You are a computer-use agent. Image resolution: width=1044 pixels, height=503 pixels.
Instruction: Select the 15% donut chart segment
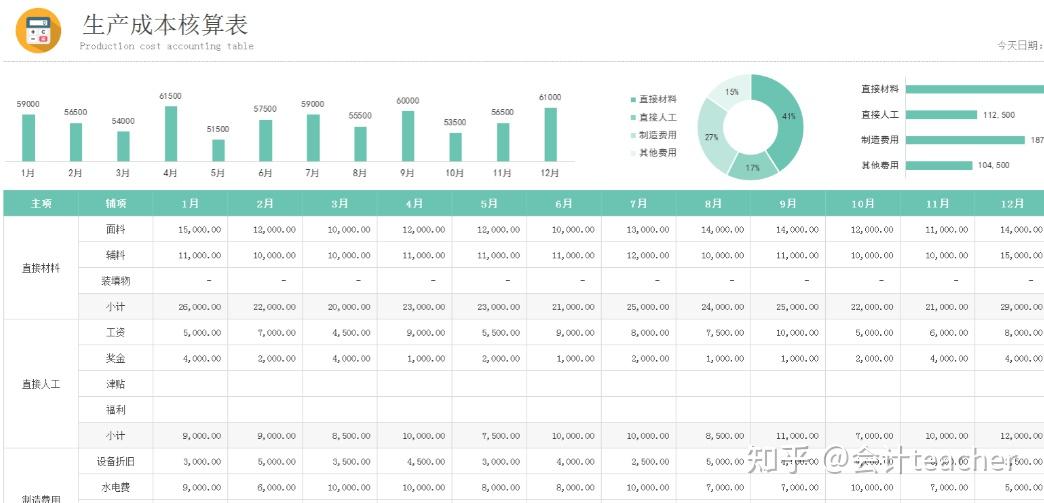(732, 92)
